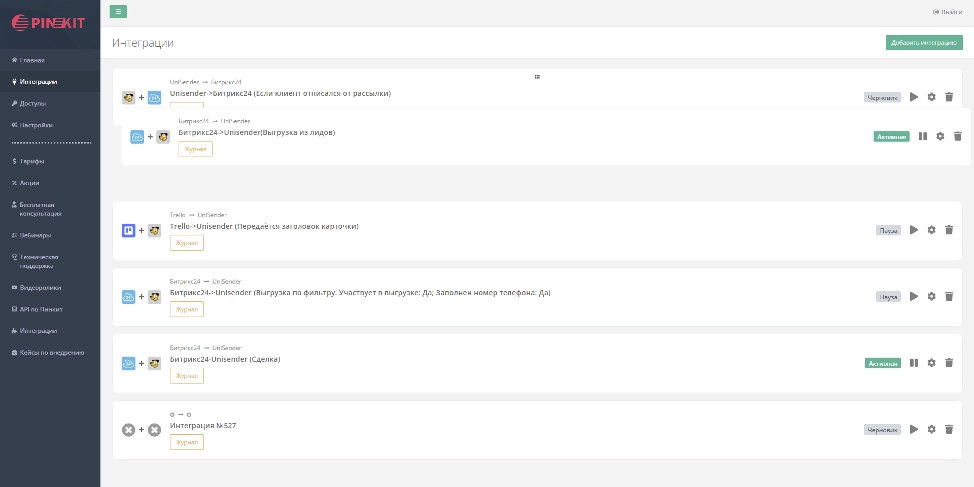Open settings gear for Trello->Unisender integration
This screenshot has height=487, width=974.
[931, 230]
